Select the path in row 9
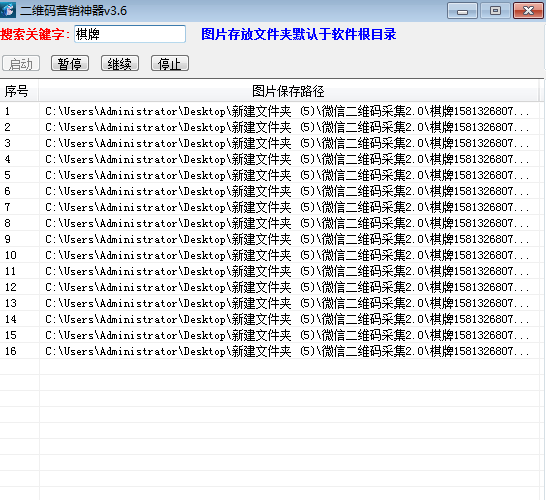This screenshot has height=500, width=546. click(x=287, y=239)
